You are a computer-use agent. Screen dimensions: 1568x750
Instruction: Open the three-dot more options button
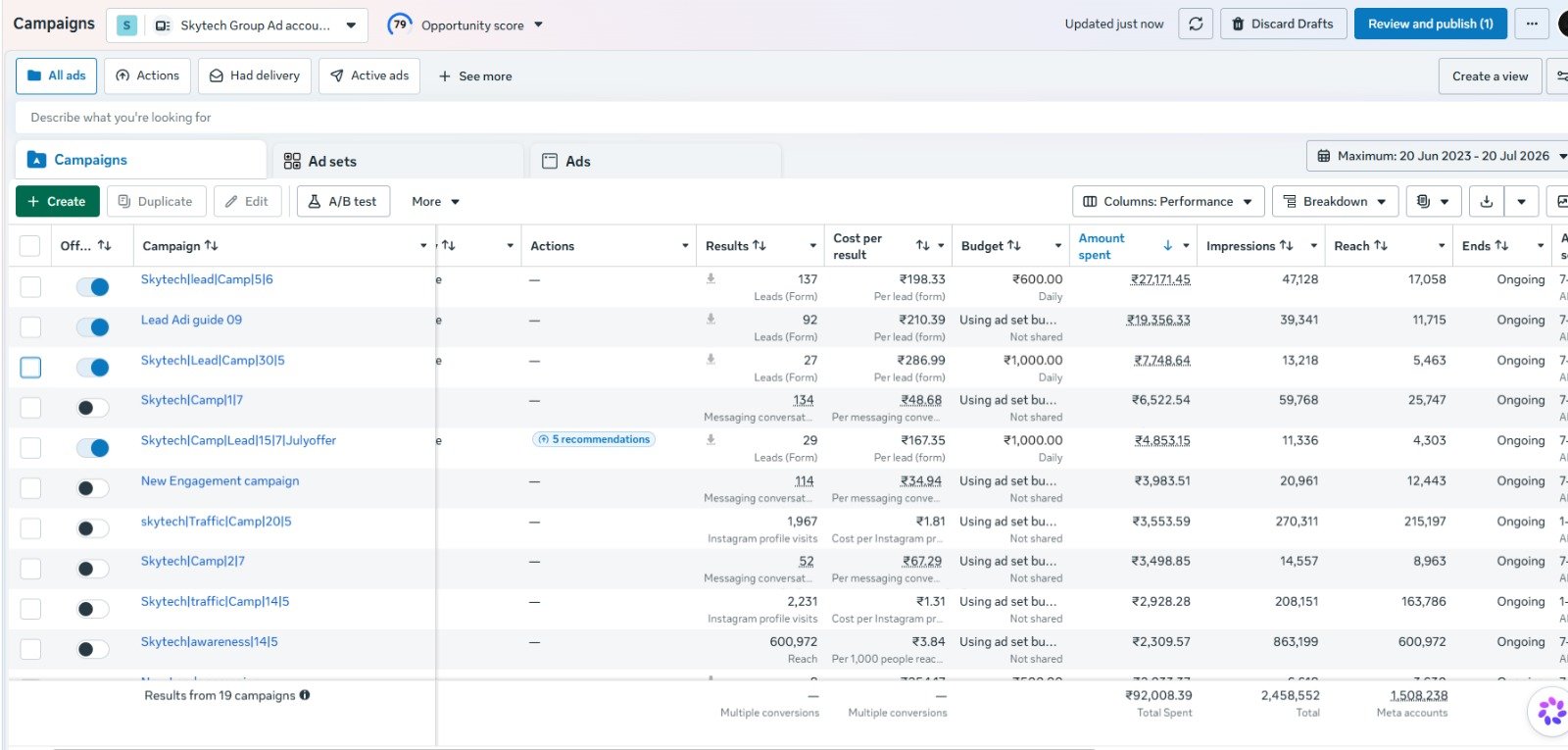(1532, 24)
